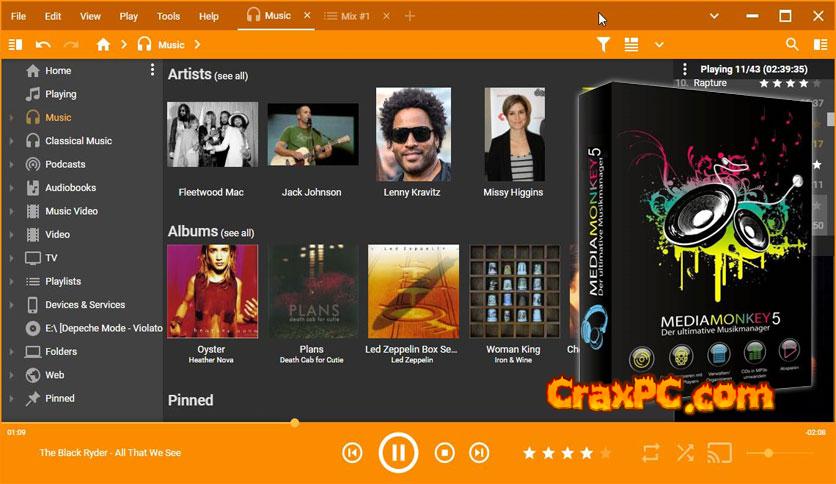This screenshot has width=836, height=484.
Task: Adjust the volume slider knob
Action: [768, 453]
